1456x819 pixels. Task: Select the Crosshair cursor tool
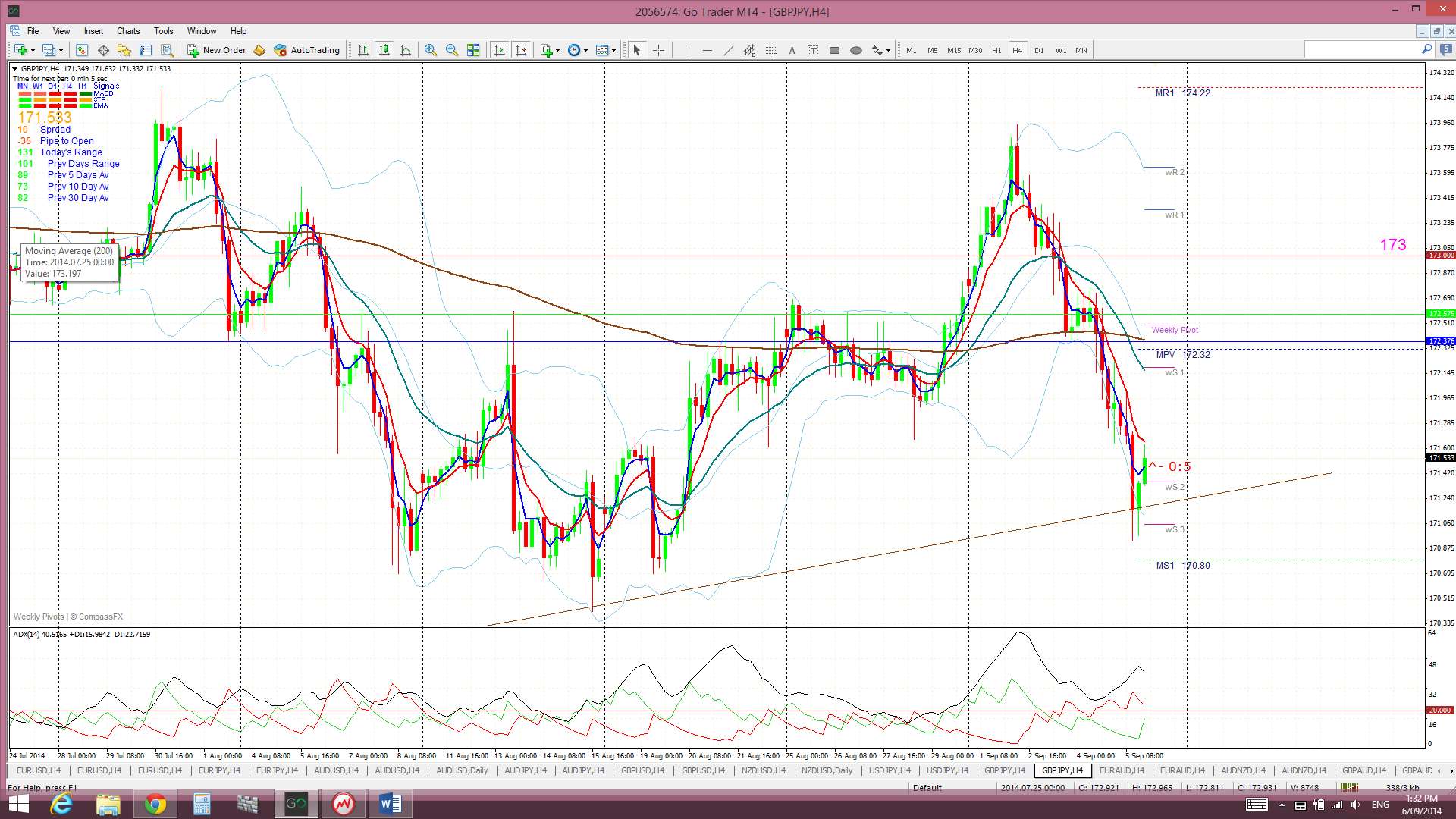[x=658, y=50]
